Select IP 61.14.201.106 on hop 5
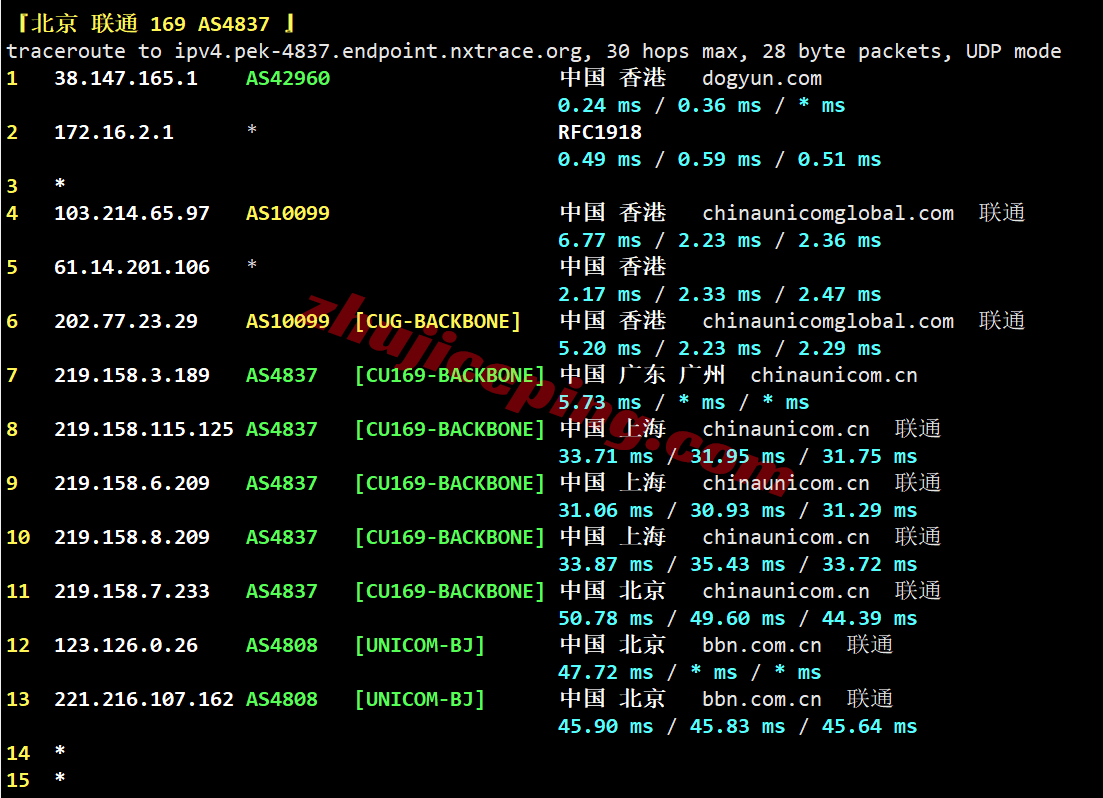Screen dimensions: 1103x798 click(x=132, y=267)
